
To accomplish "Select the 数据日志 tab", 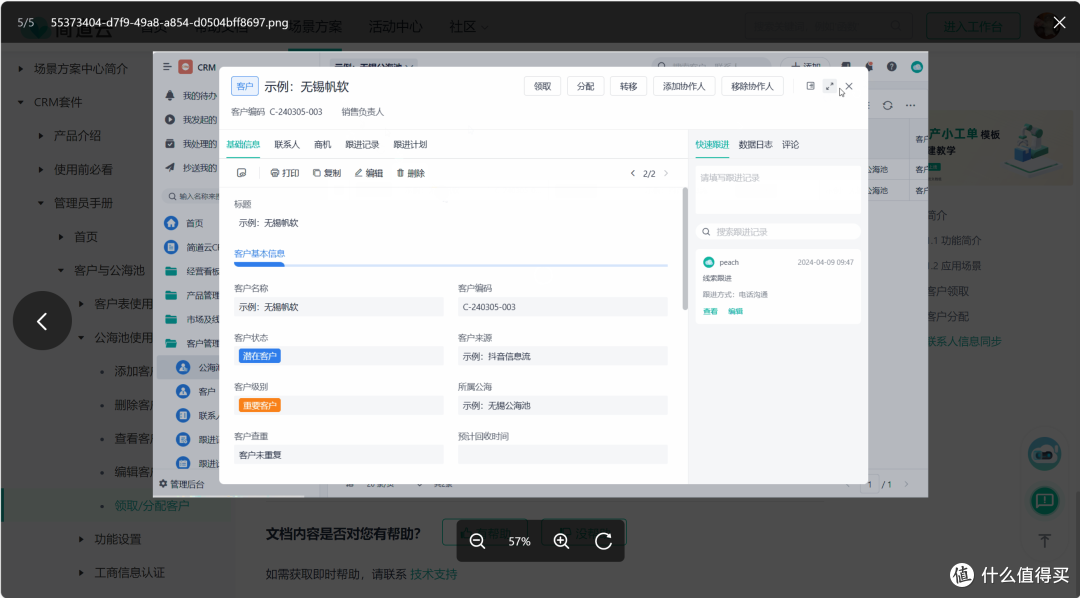I will 756,145.
